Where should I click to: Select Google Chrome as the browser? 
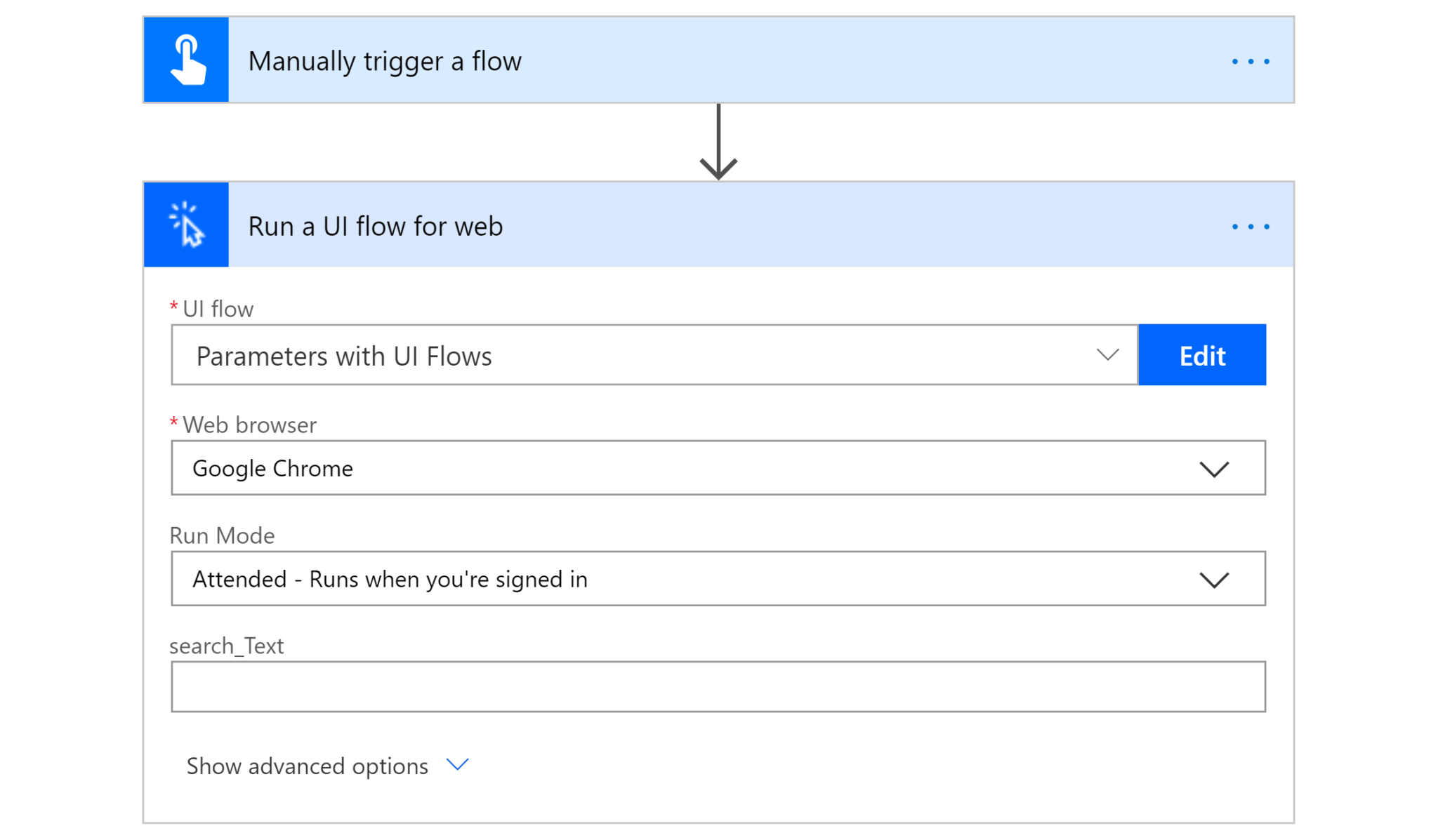point(632,468)
